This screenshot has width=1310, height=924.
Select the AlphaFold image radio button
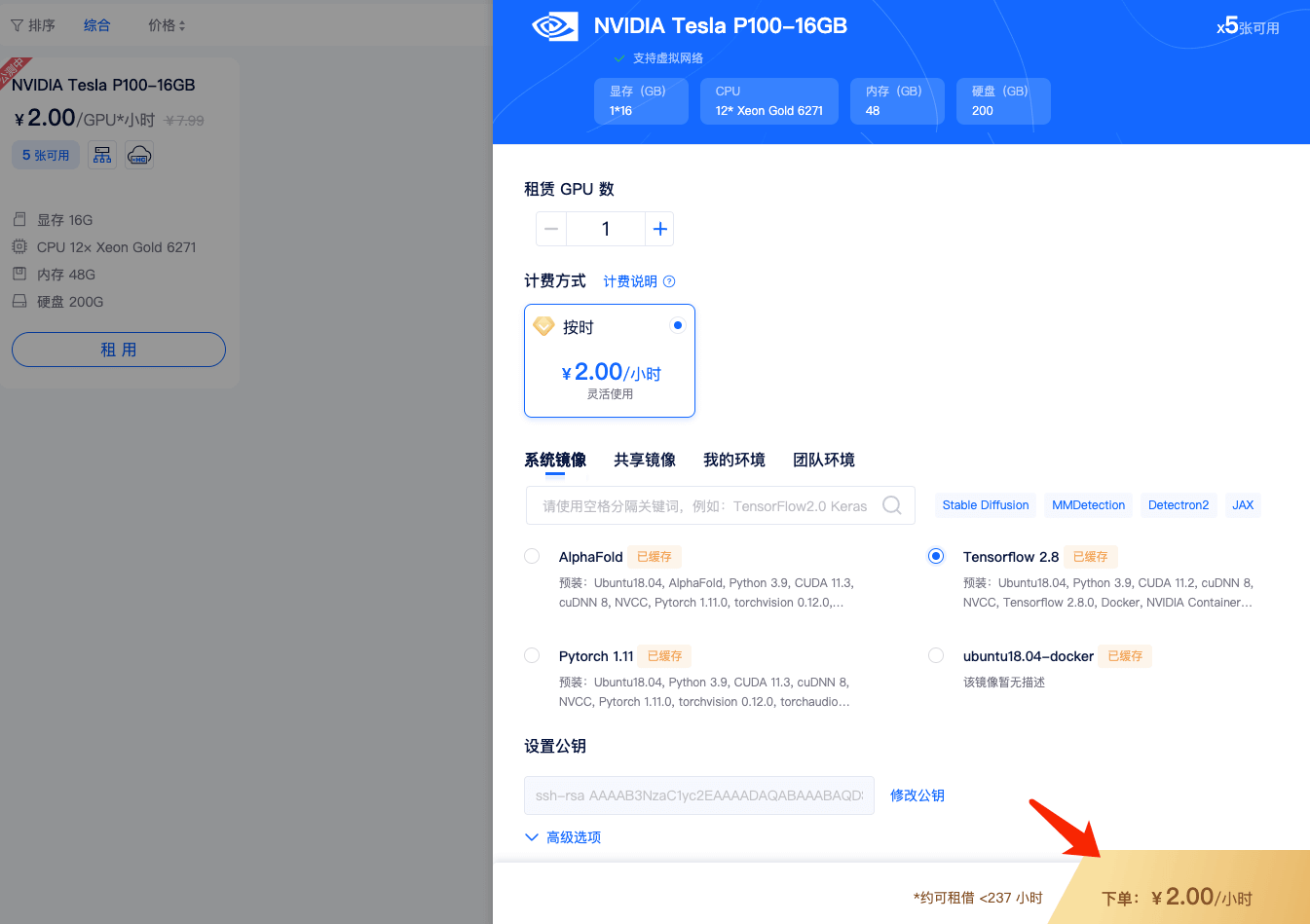[x=532, y=556]
